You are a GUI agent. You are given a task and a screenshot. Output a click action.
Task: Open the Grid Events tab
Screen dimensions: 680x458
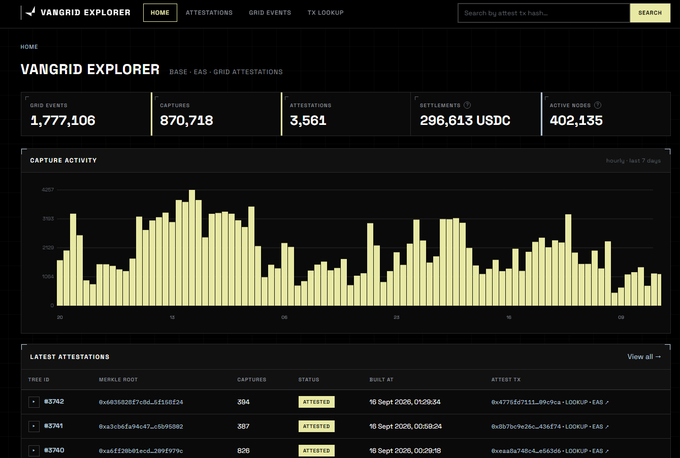coord(270,13)
